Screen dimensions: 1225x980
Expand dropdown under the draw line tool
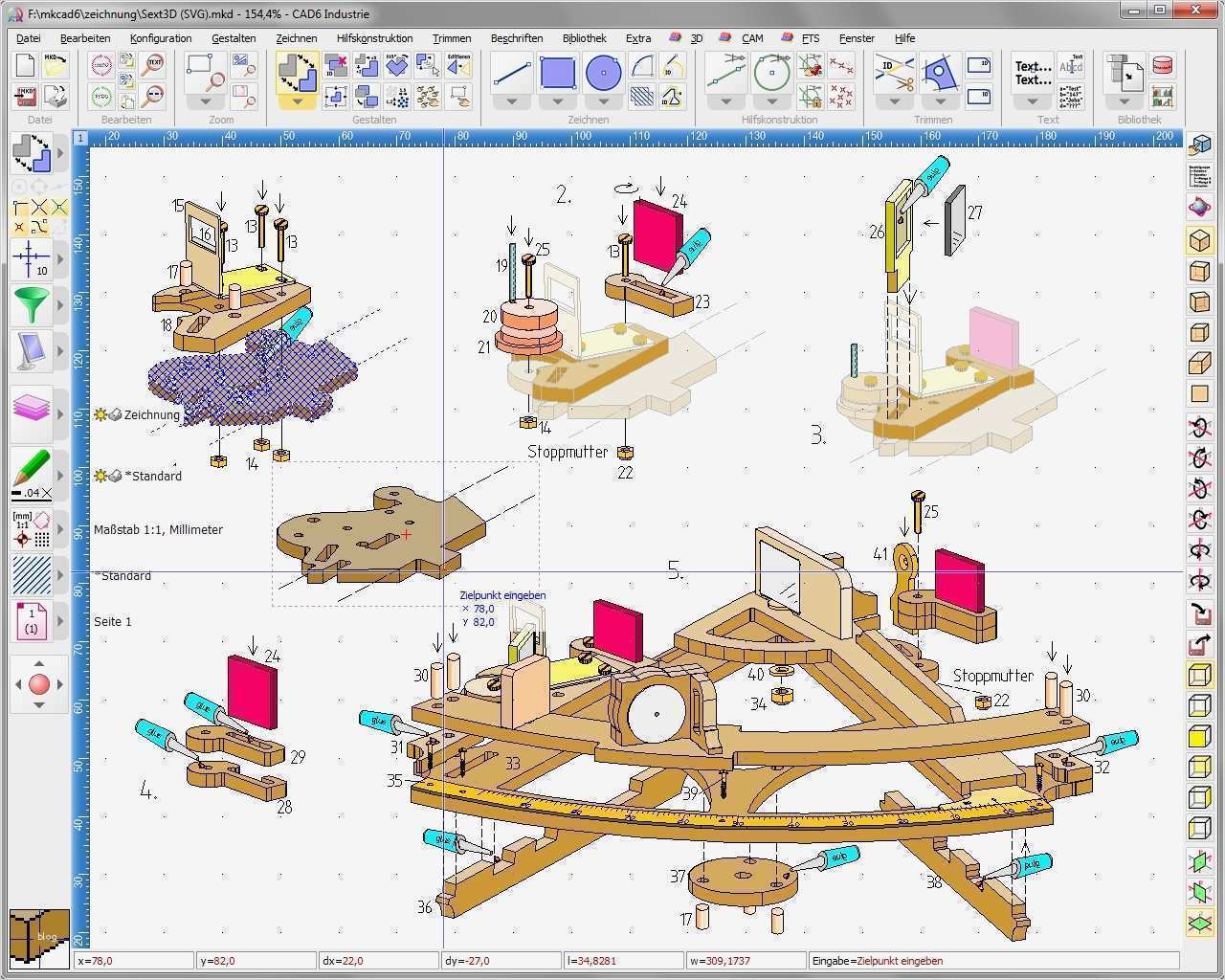coord(512,101)
